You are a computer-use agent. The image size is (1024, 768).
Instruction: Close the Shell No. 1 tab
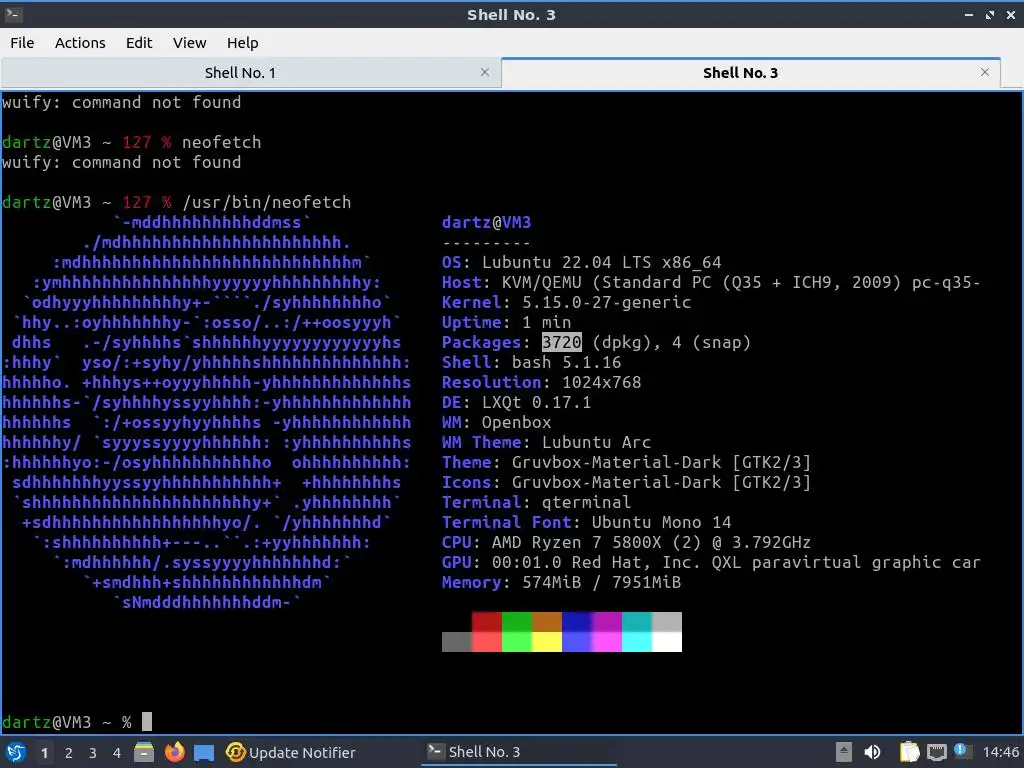coord(485,72)
